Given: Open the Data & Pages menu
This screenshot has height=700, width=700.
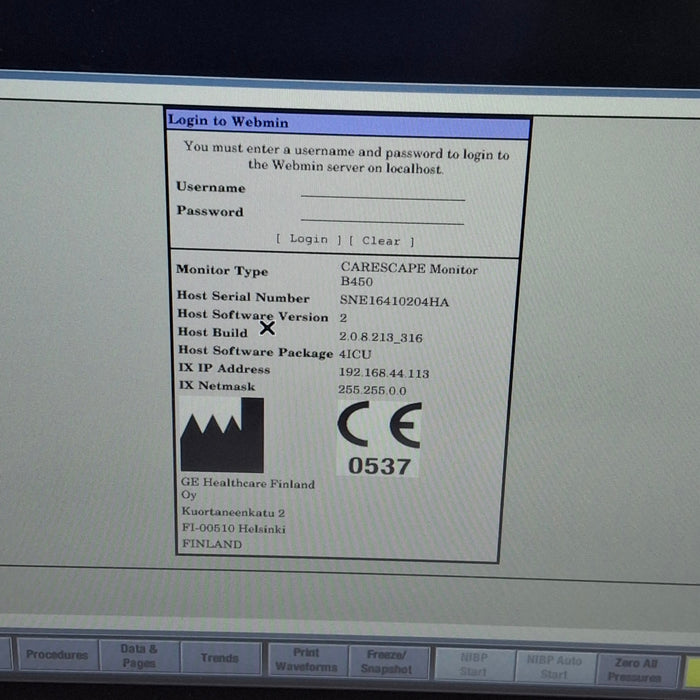Looking at the screenshot, I should [139, 656].
